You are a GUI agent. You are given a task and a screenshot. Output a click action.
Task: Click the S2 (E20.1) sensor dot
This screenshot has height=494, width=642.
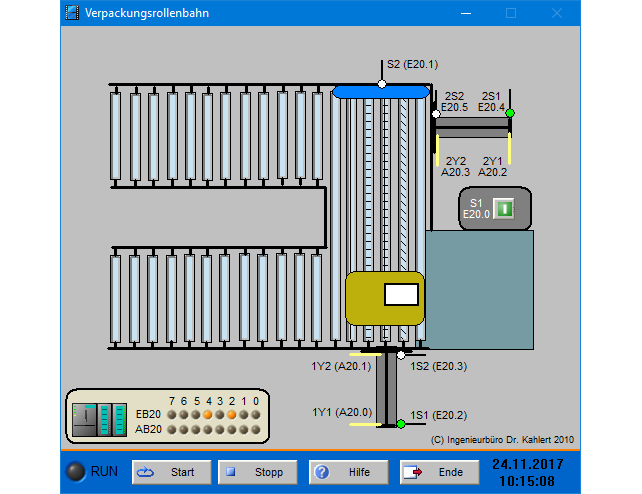[382, 84]
